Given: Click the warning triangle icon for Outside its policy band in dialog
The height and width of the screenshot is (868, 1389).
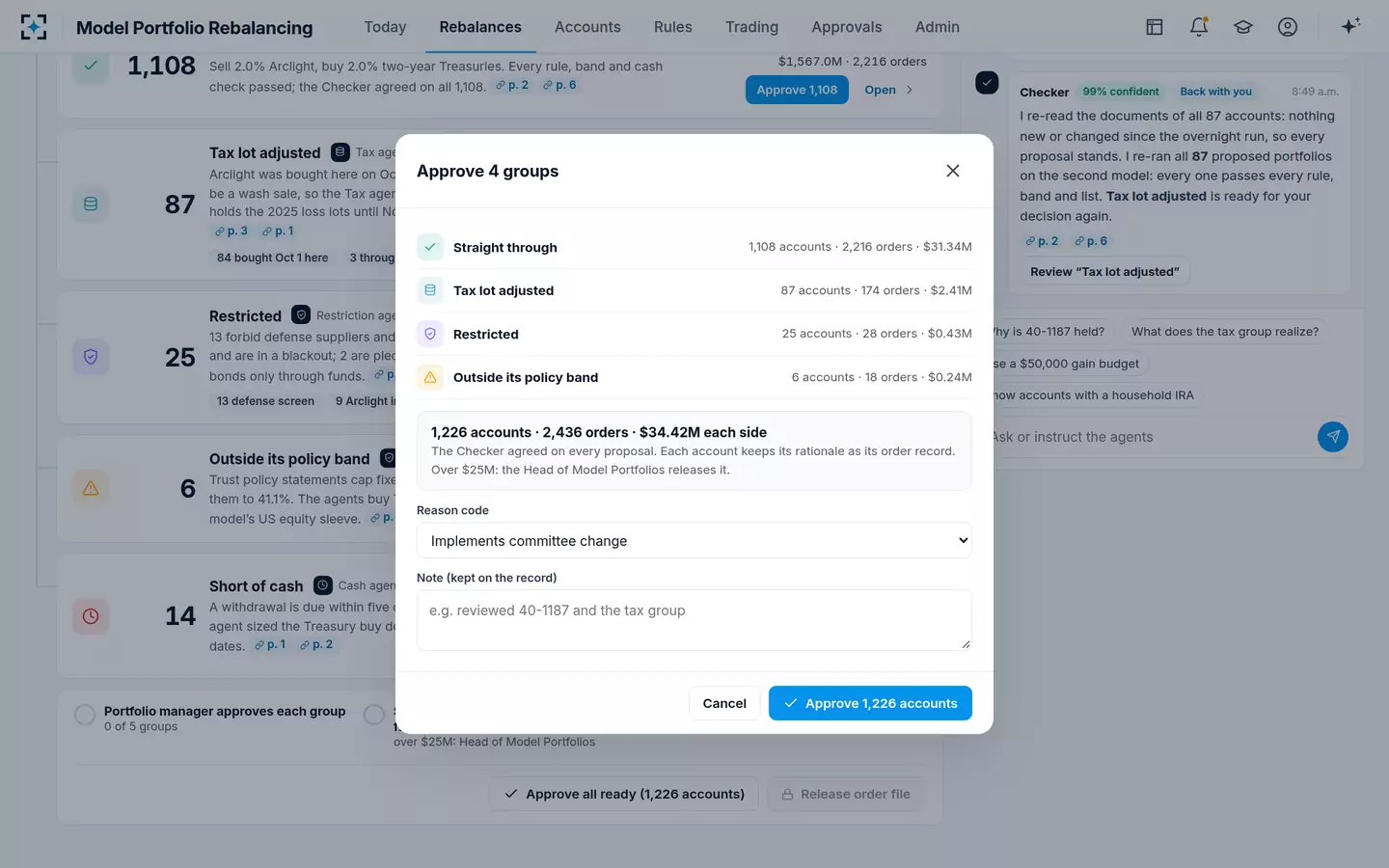Looking at the screenshot, I should 430,377.
